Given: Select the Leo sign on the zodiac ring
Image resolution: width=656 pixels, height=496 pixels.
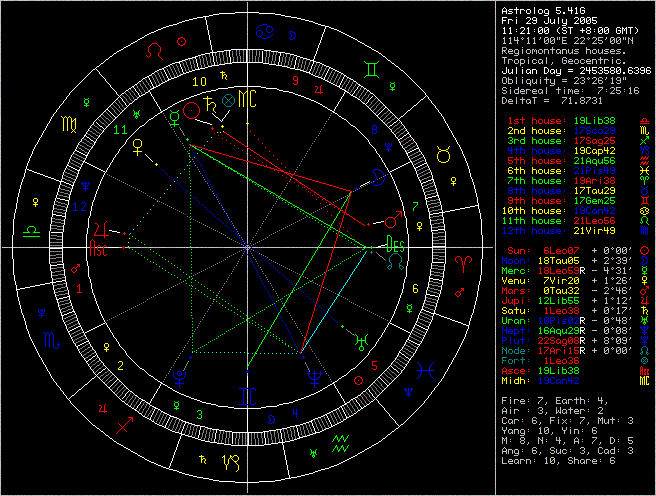Looking at the screenshot, I should coord(153,48).
